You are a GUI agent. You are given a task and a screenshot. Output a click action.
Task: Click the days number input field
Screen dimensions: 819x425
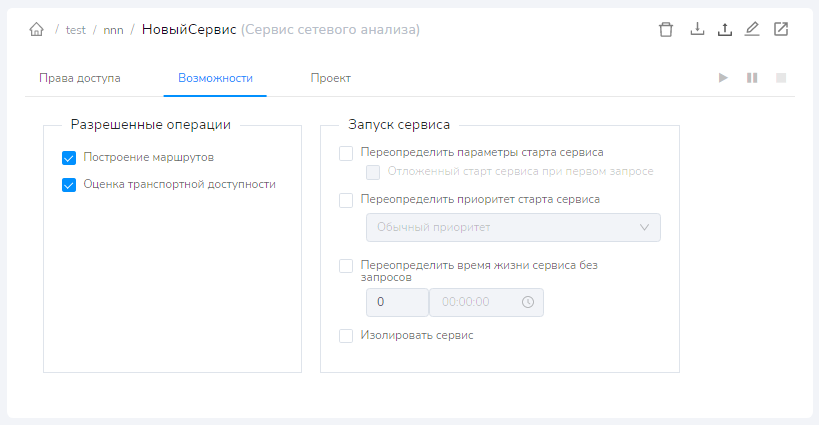point(396,302)
